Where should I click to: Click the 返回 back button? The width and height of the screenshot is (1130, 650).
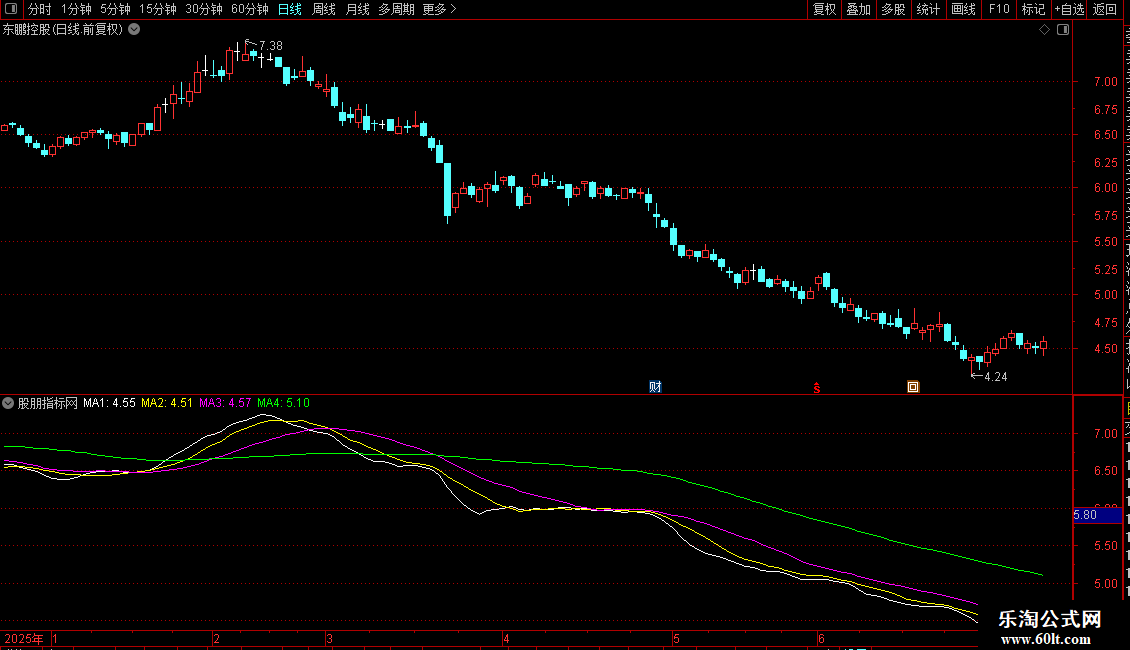1104,9
